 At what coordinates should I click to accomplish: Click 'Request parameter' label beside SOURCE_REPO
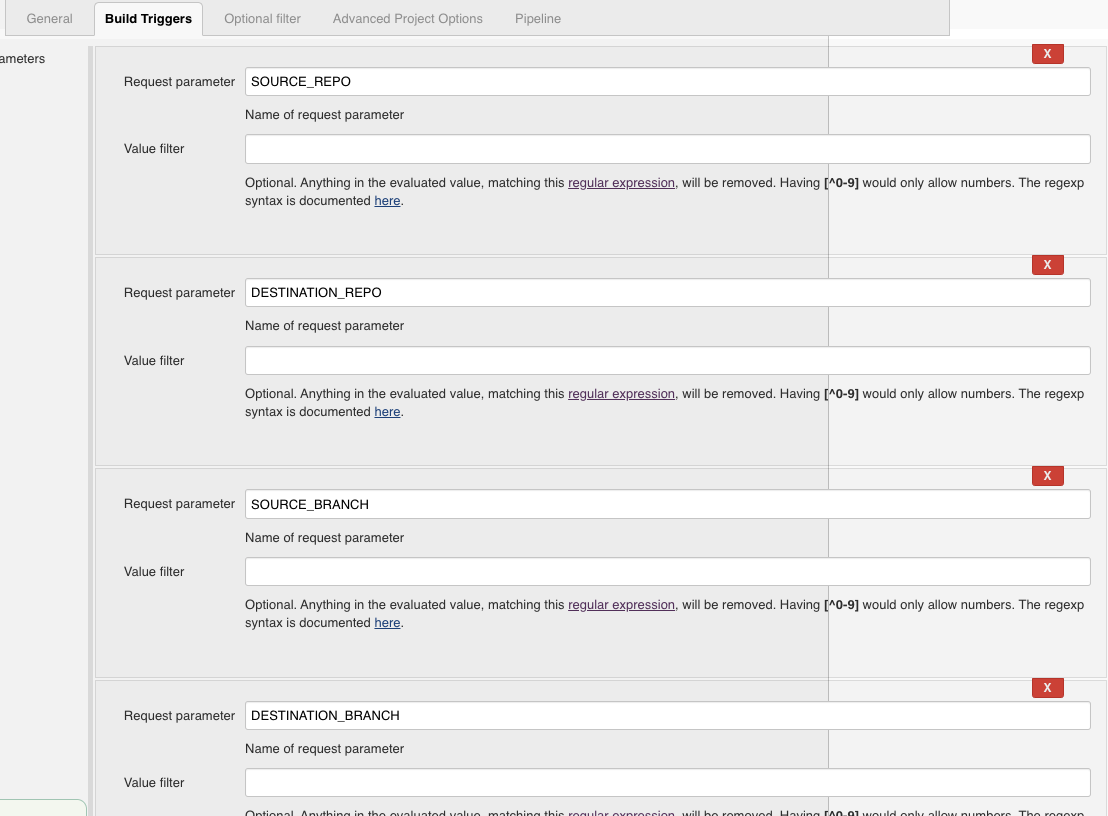179,82
